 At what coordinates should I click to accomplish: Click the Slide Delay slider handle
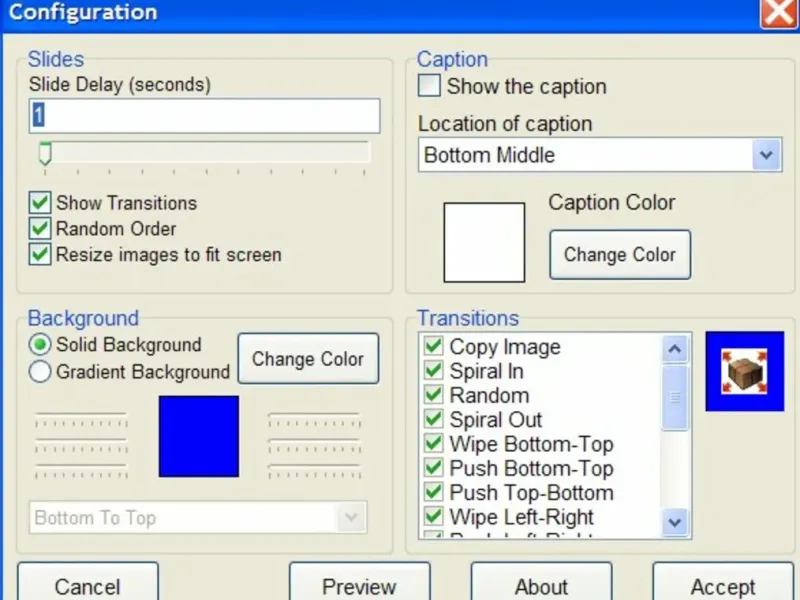click(44, 153)
